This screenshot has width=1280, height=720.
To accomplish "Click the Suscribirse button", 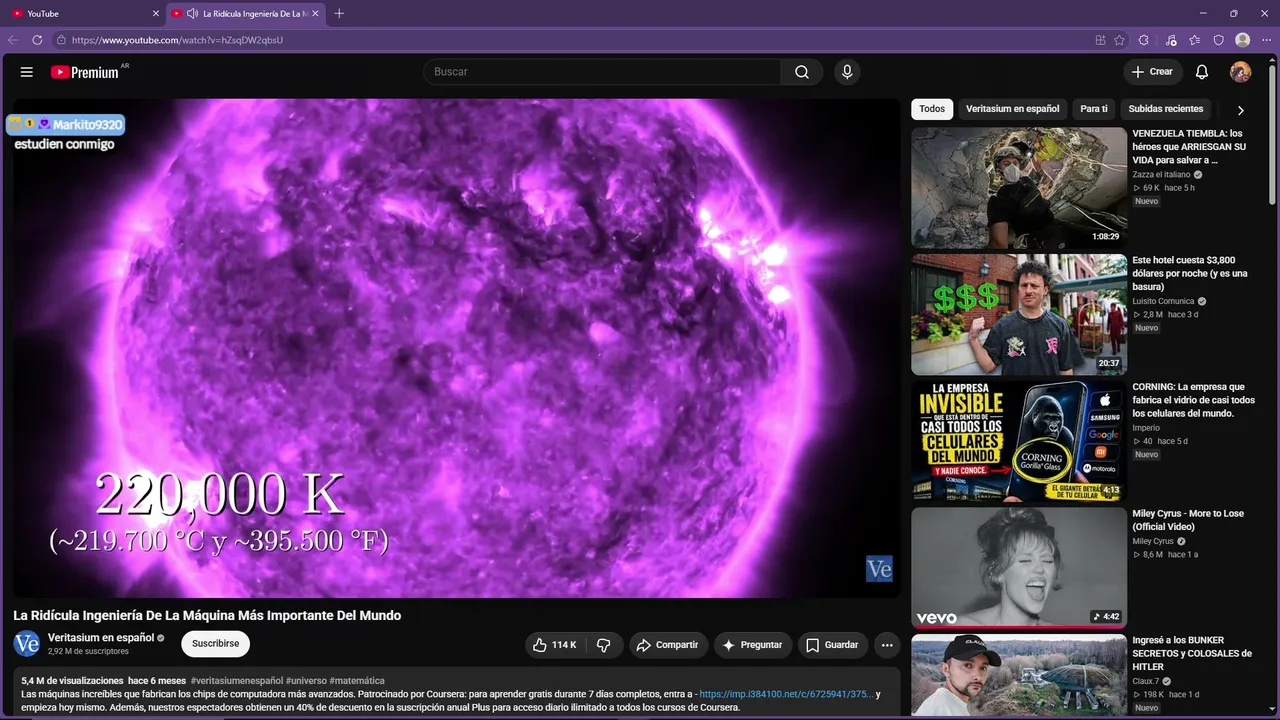I will pos(215,644).
